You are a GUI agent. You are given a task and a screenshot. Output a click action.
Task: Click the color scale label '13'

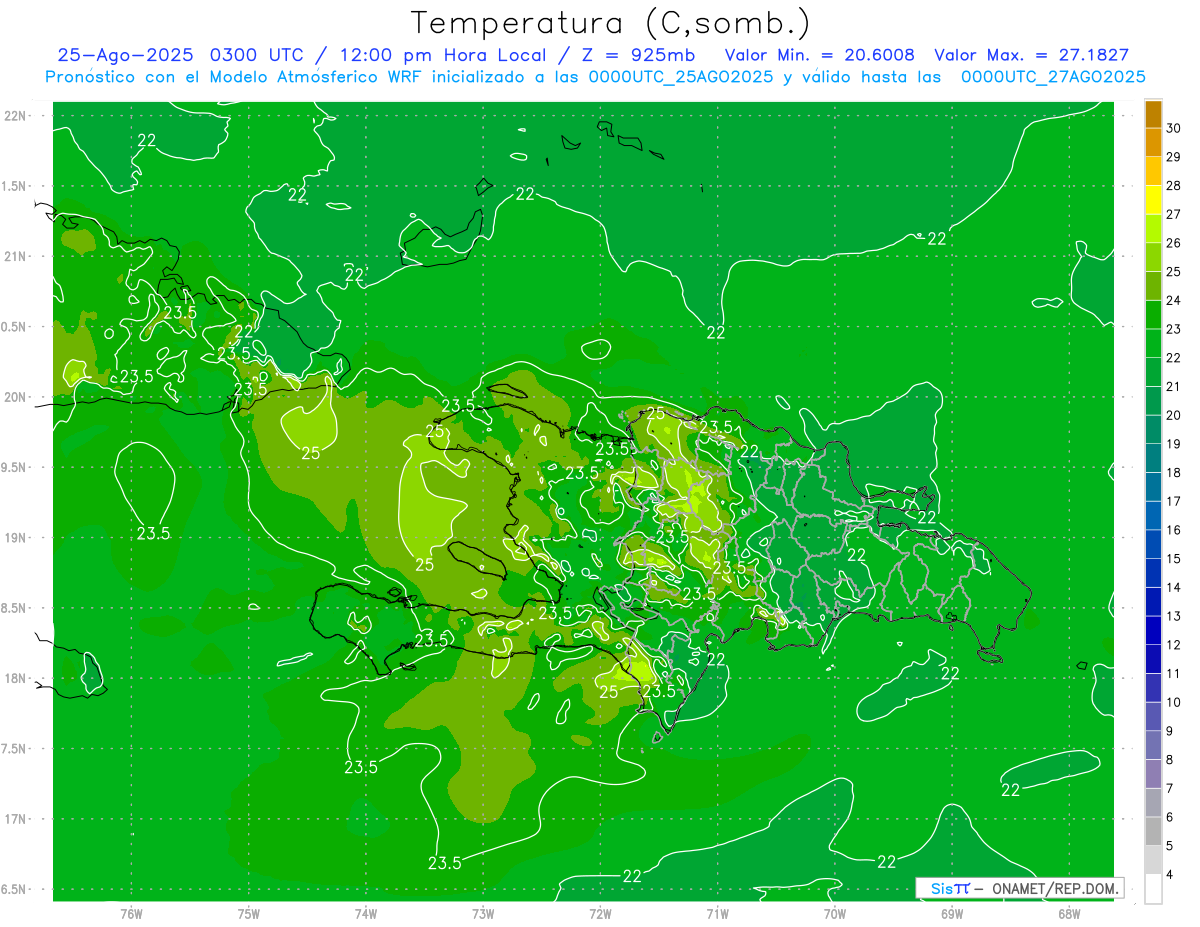click(x=1173, y=616)
